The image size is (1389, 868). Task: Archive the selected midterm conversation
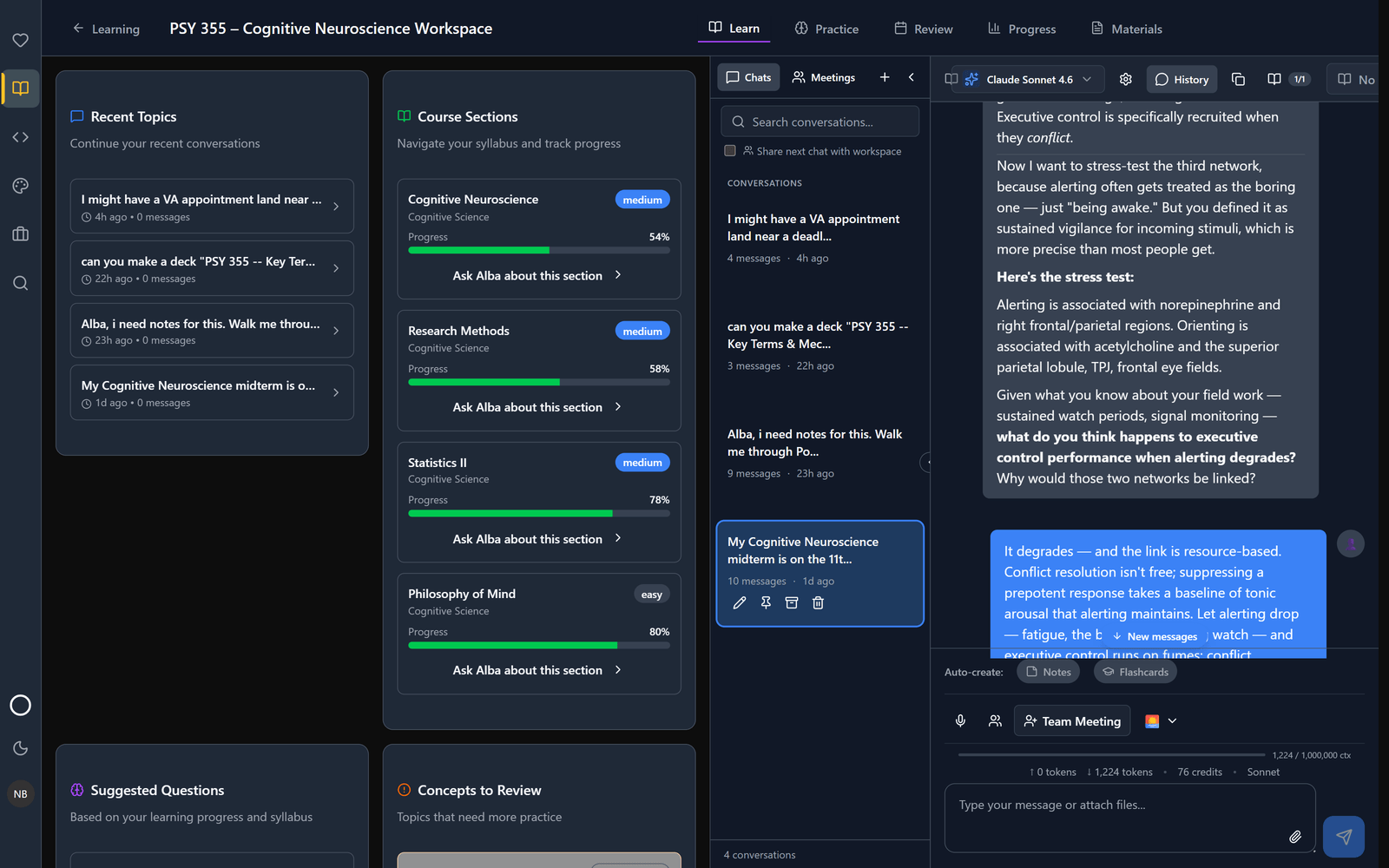[x=792, y=602]
